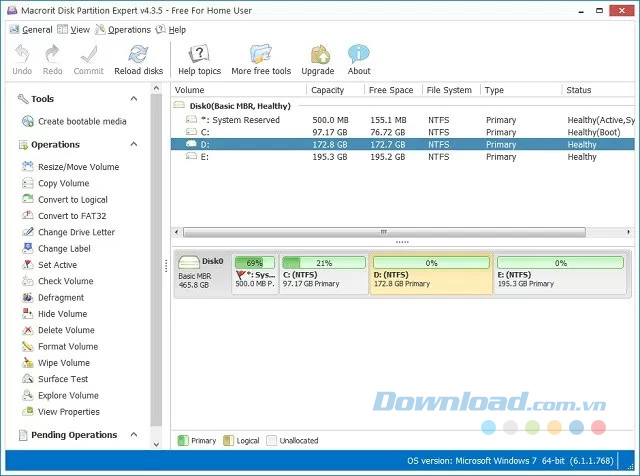Image resolution: width=640 pixels, height=476 pixels.
Task: Click Create bootable media icon
Action: click(x=28, y=121)
